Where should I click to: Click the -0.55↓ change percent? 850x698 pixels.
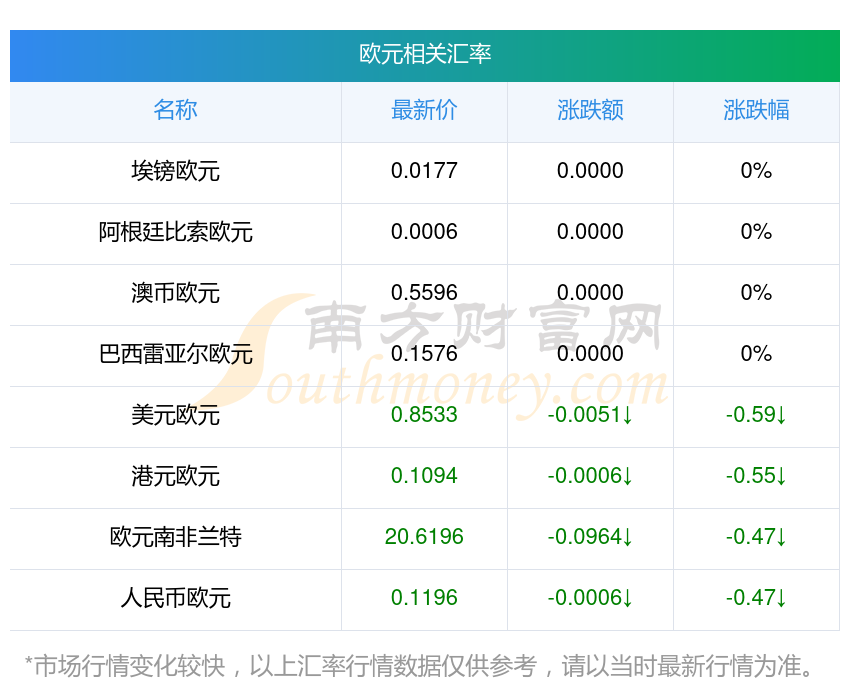tap(756, 476)
